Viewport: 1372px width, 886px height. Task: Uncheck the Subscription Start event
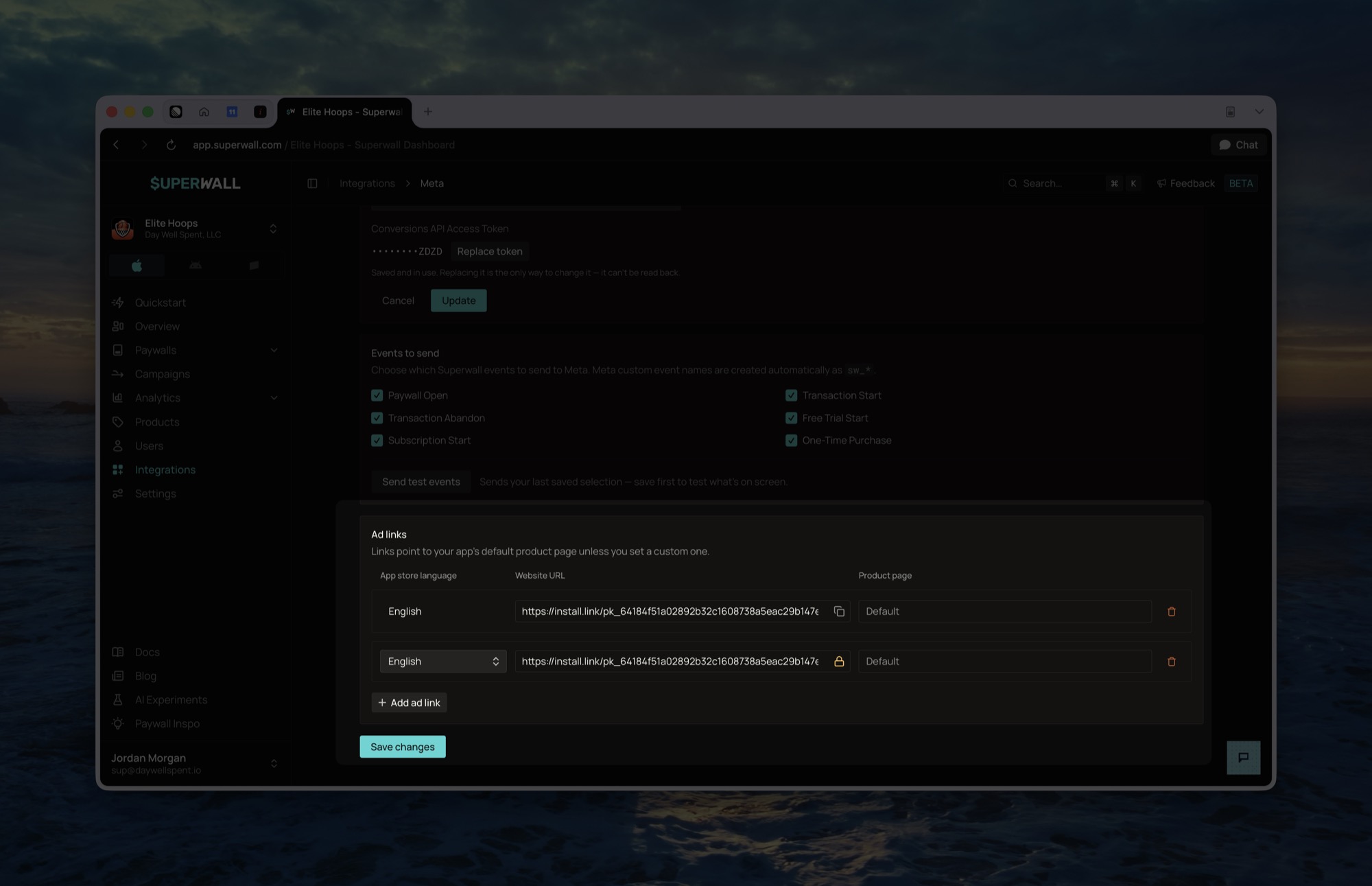click(x=377, y=441)
